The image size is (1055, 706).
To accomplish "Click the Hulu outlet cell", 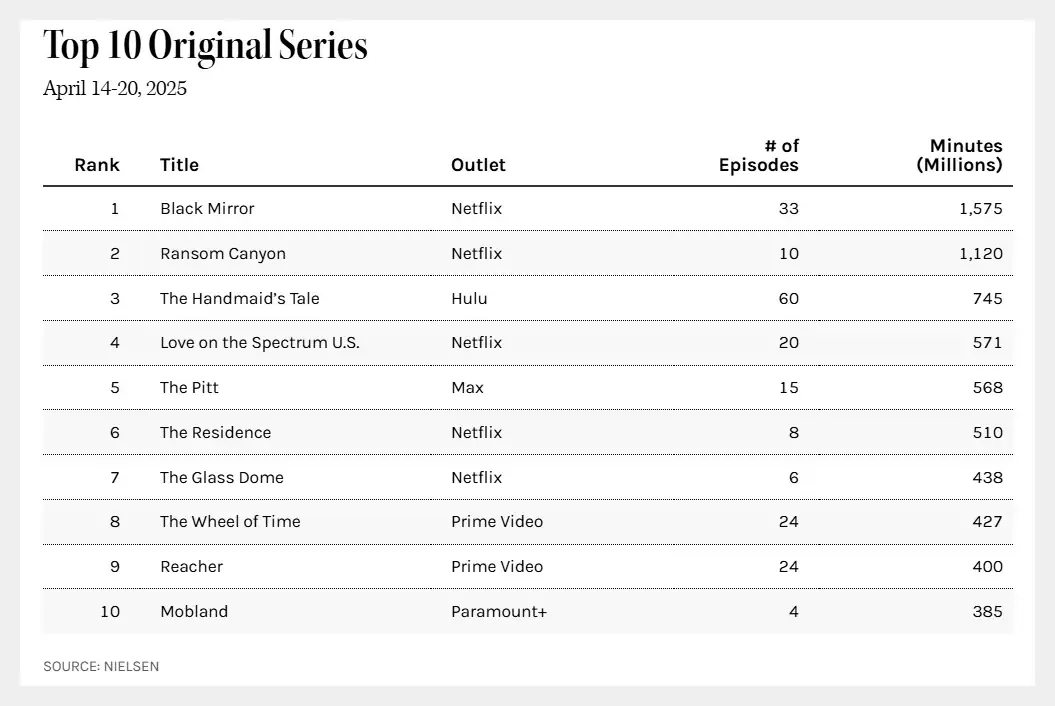I will tap(469, 299).
